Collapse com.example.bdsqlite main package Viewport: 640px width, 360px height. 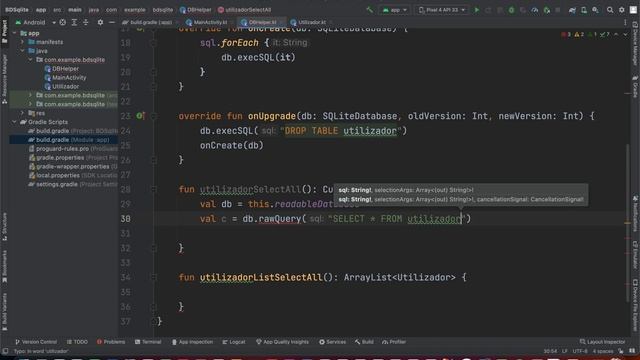[31, 60]
